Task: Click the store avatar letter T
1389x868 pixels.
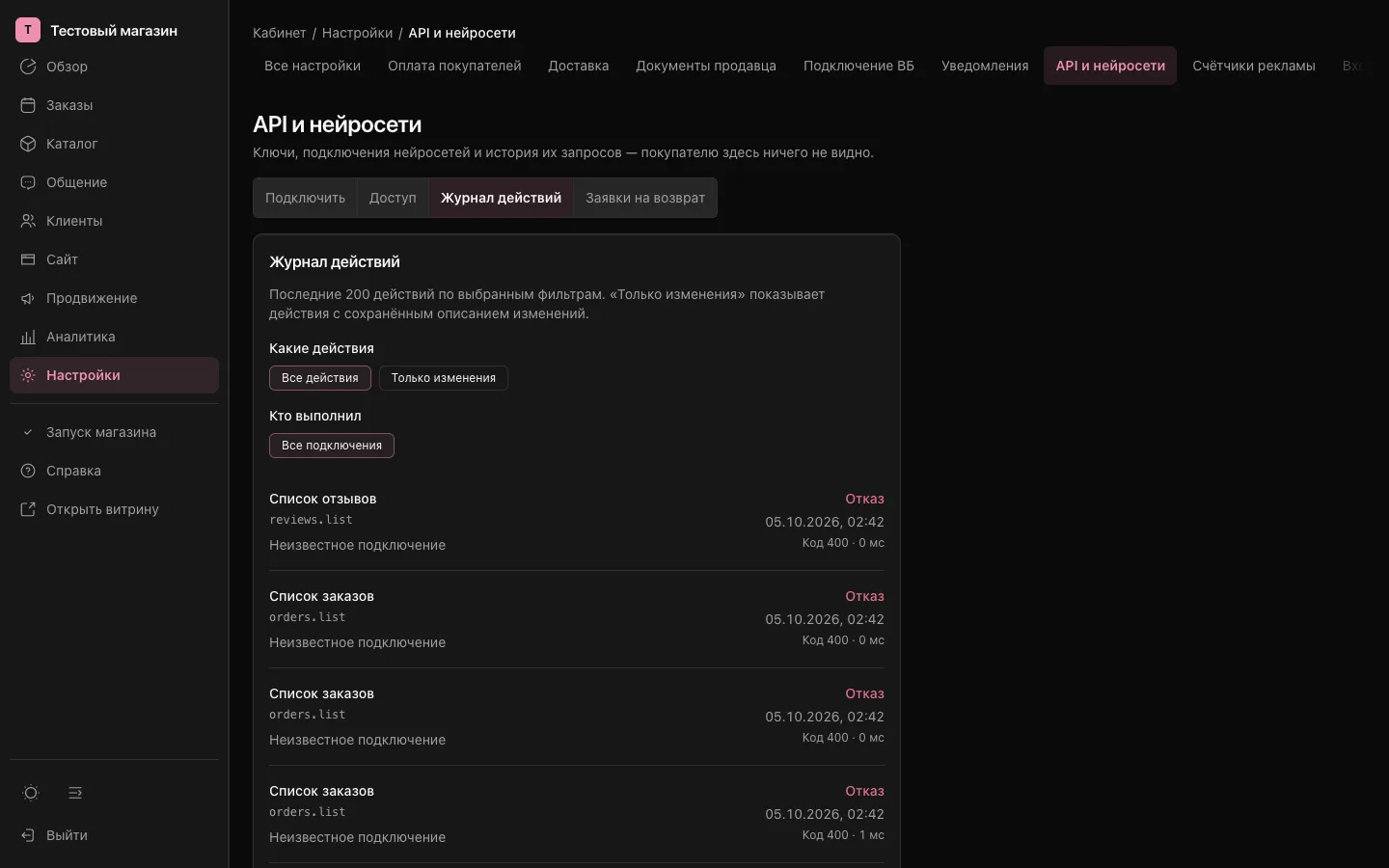Action: 28,30
